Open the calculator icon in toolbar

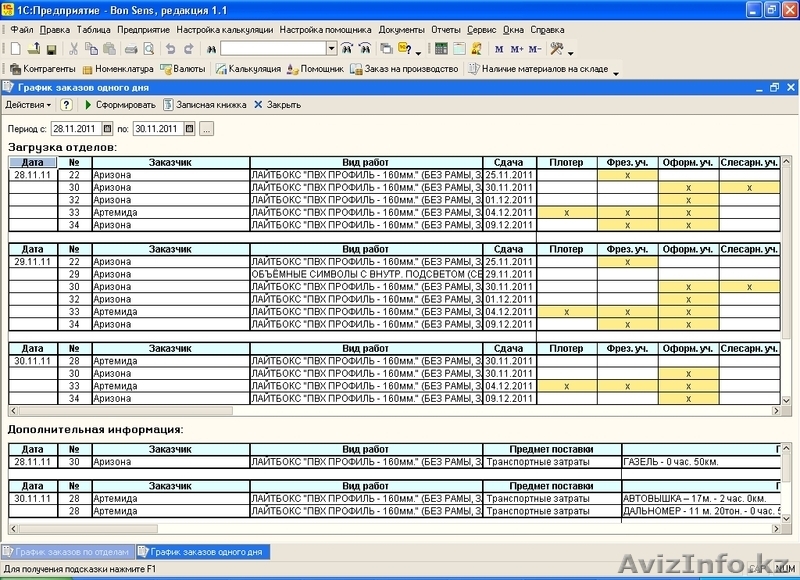(442, 48)
